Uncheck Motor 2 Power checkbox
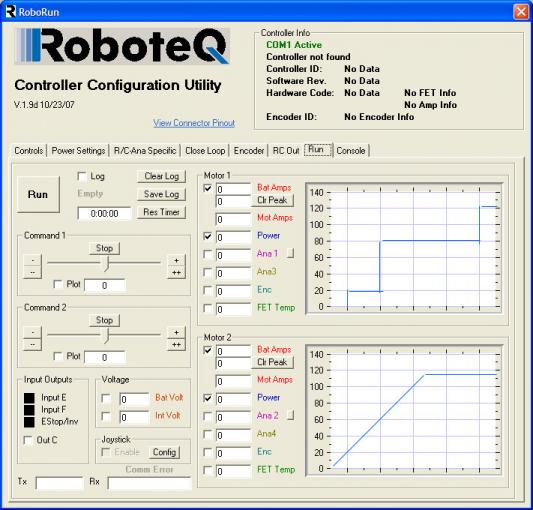This screenshot has height=510, width=533. coord(207,398)
